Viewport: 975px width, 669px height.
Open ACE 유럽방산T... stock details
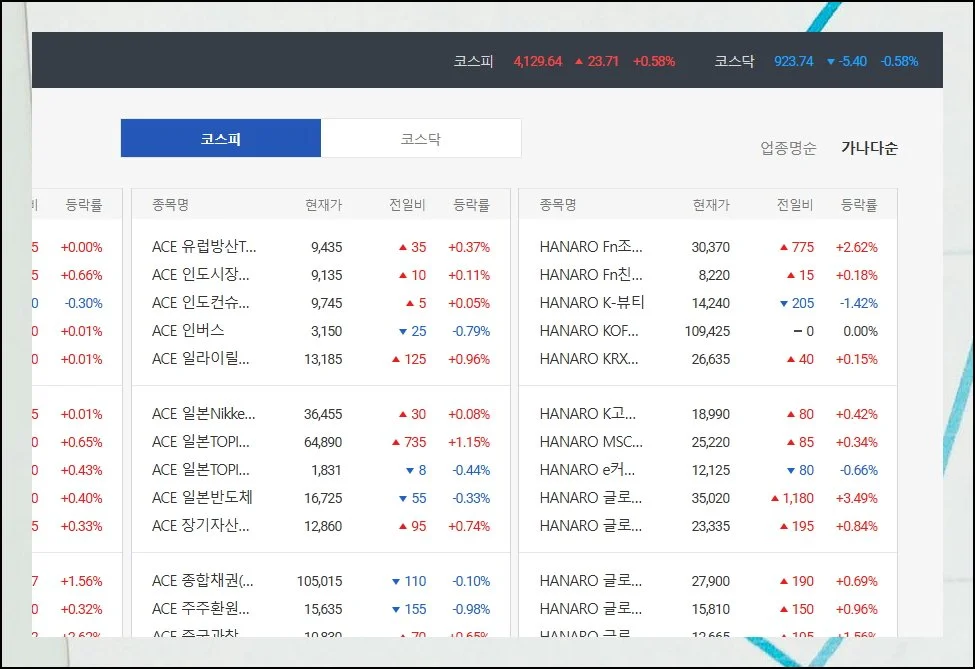204,247
